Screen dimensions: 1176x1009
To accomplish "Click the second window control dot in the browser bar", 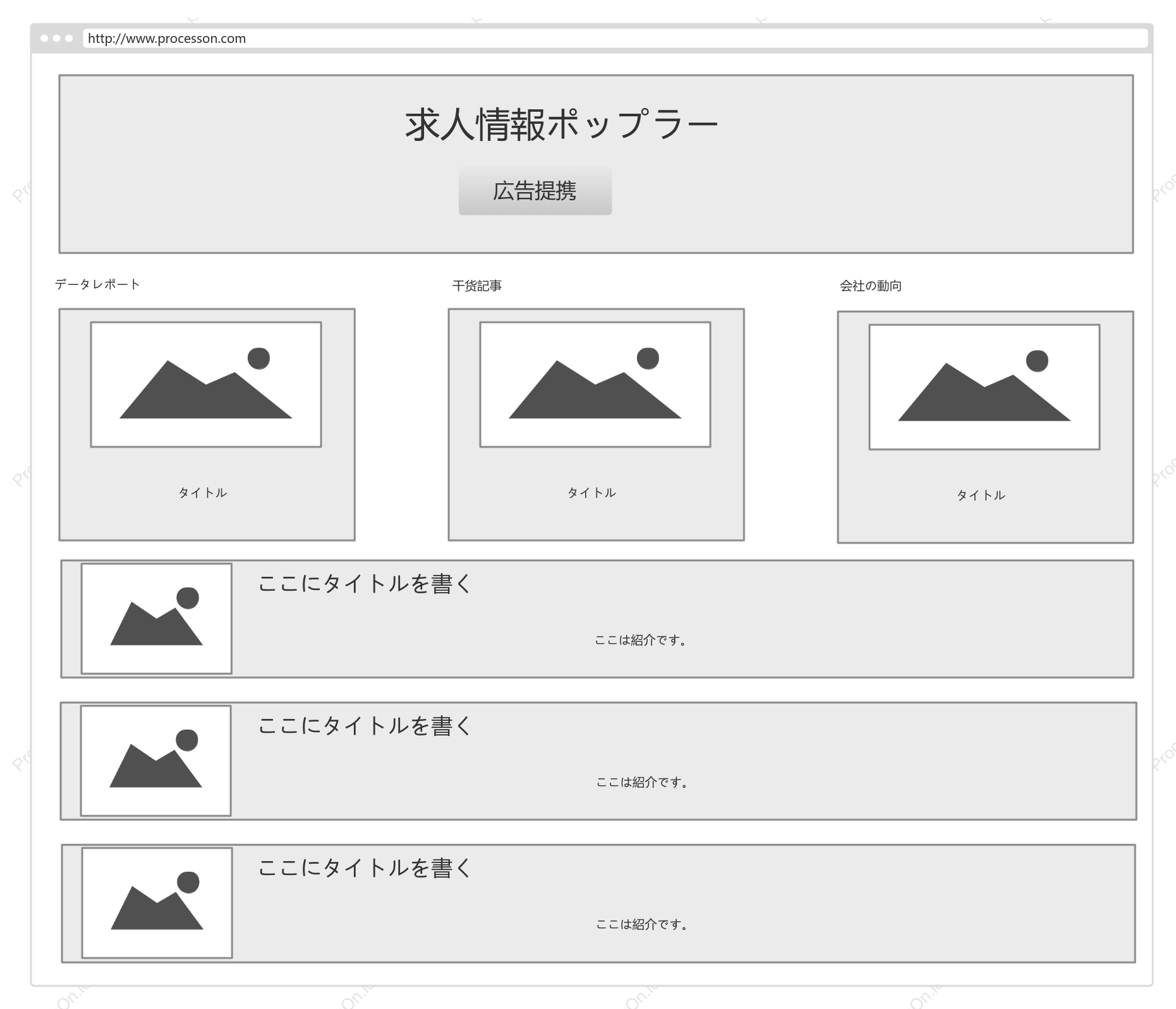I will (57, 39).
